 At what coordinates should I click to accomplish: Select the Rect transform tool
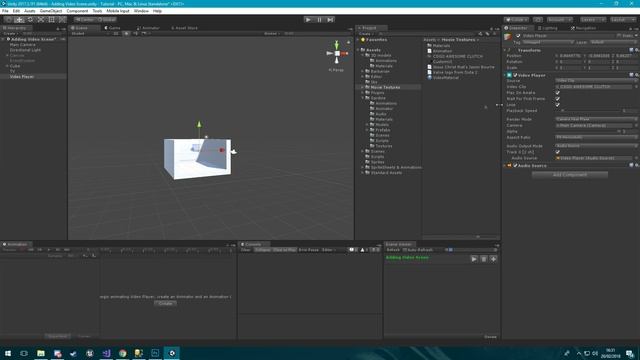[x=51, y=20]
